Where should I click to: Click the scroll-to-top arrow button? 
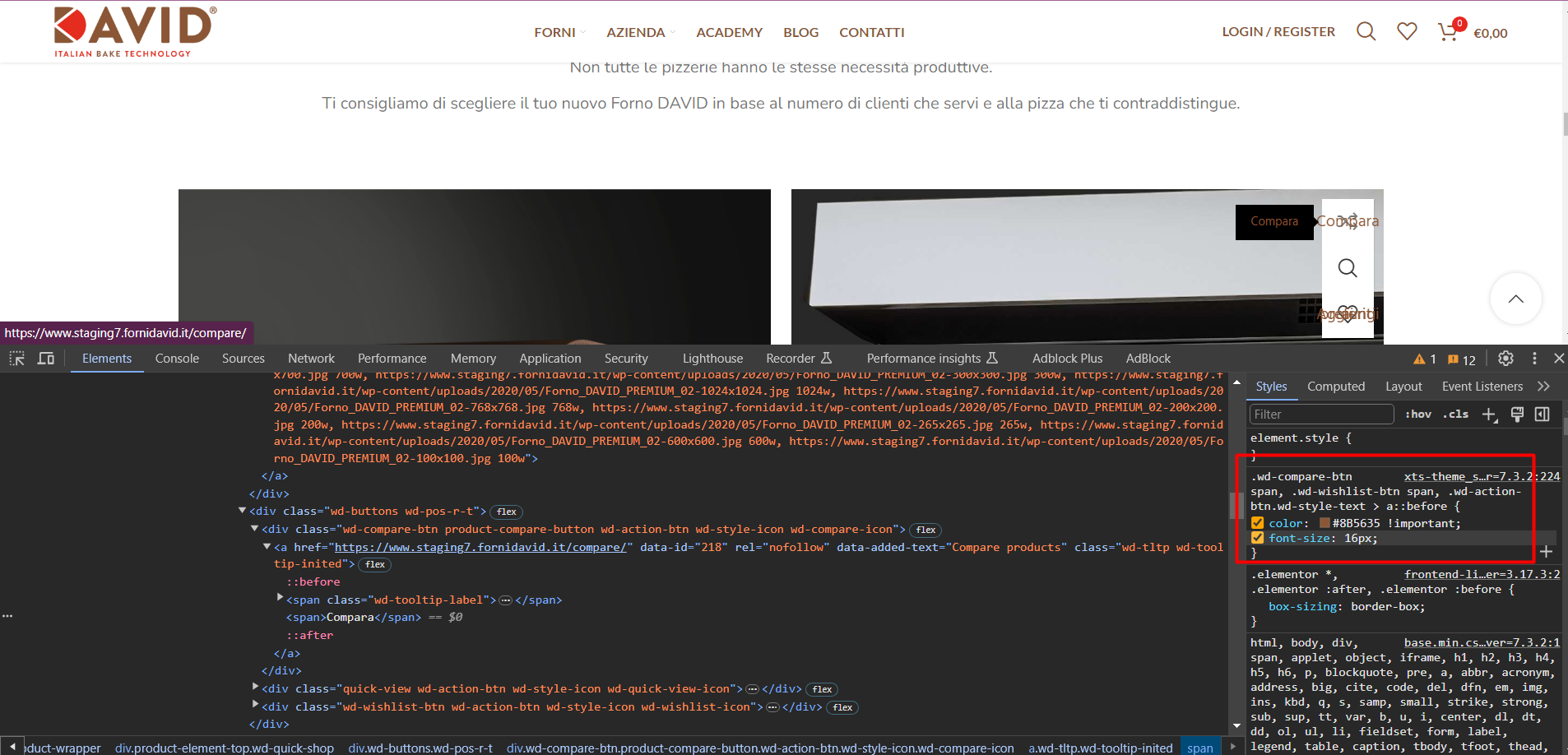(x=1515, y=299)
